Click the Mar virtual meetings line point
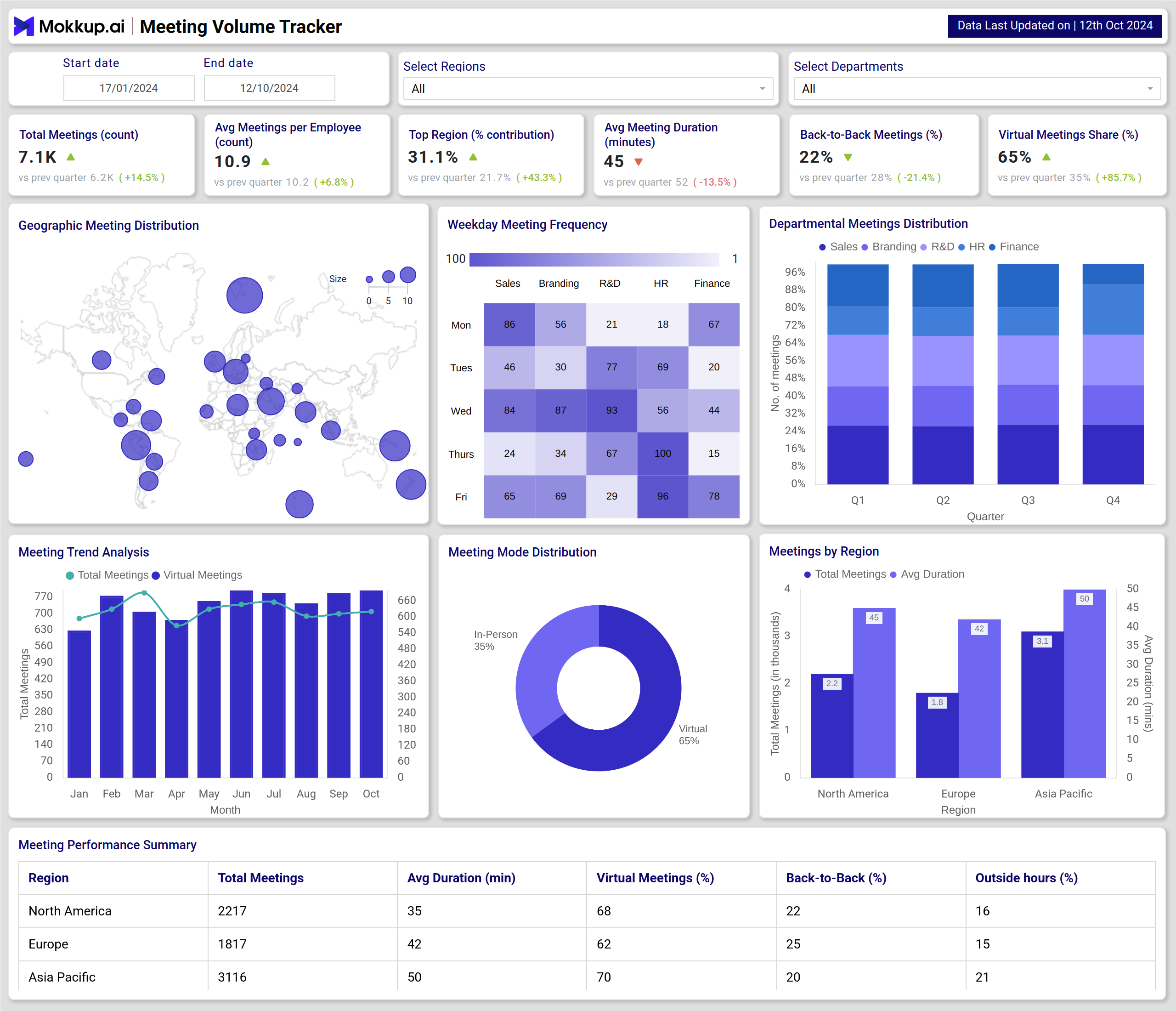Viewport: 1176px width, 1011px height. point(144,593)
